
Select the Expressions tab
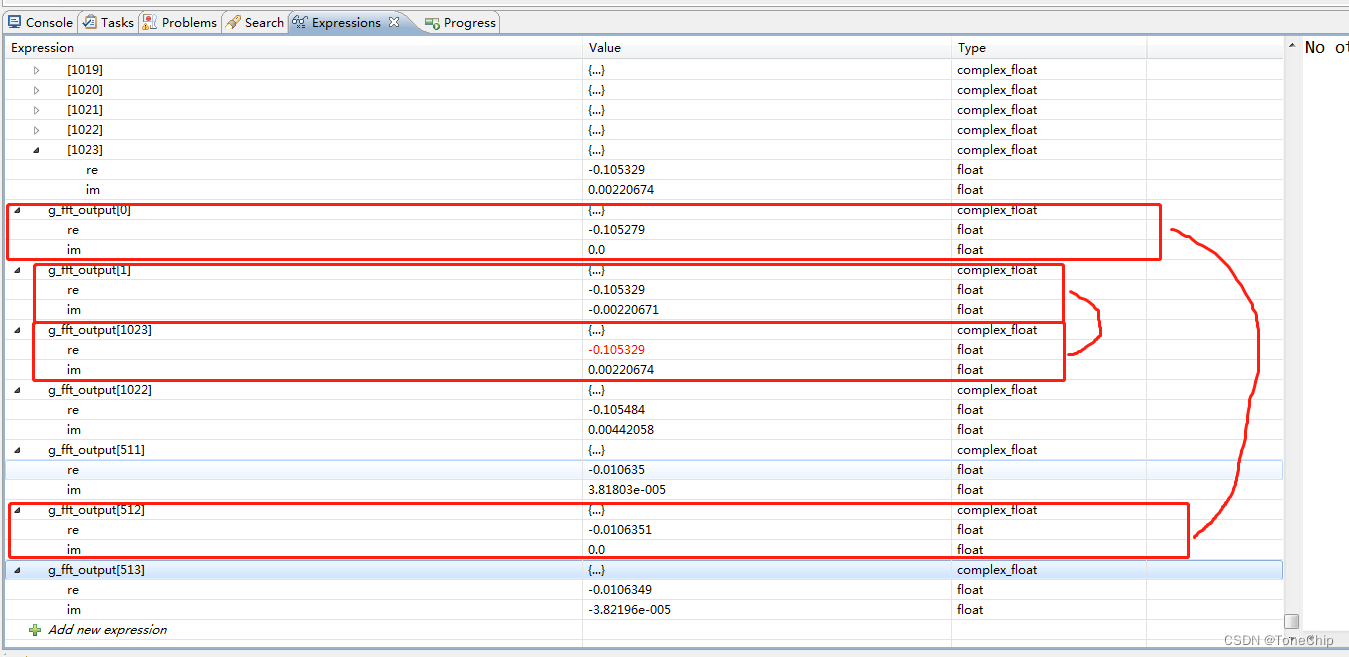(x=346, y=22)
